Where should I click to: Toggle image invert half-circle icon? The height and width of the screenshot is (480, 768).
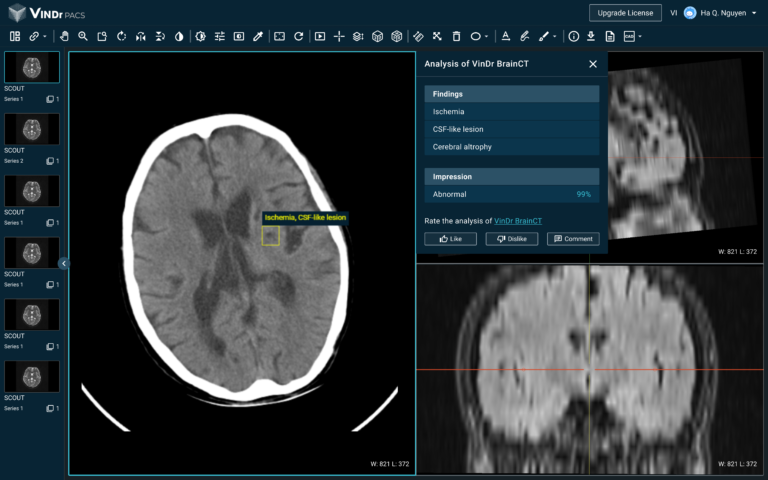tap(179, 36)
